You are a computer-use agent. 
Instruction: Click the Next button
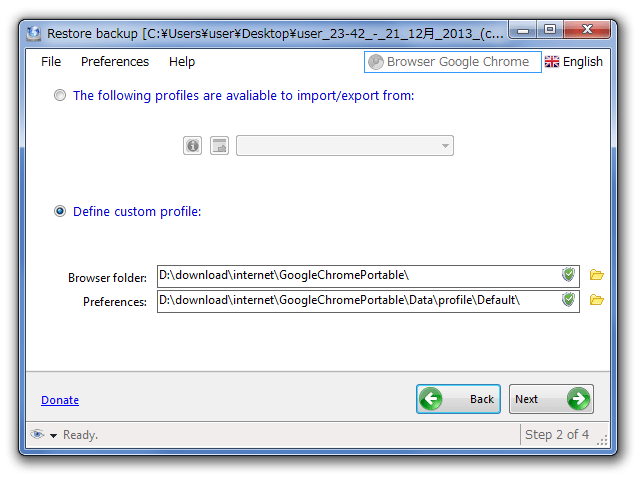click(x=551, y=398)
